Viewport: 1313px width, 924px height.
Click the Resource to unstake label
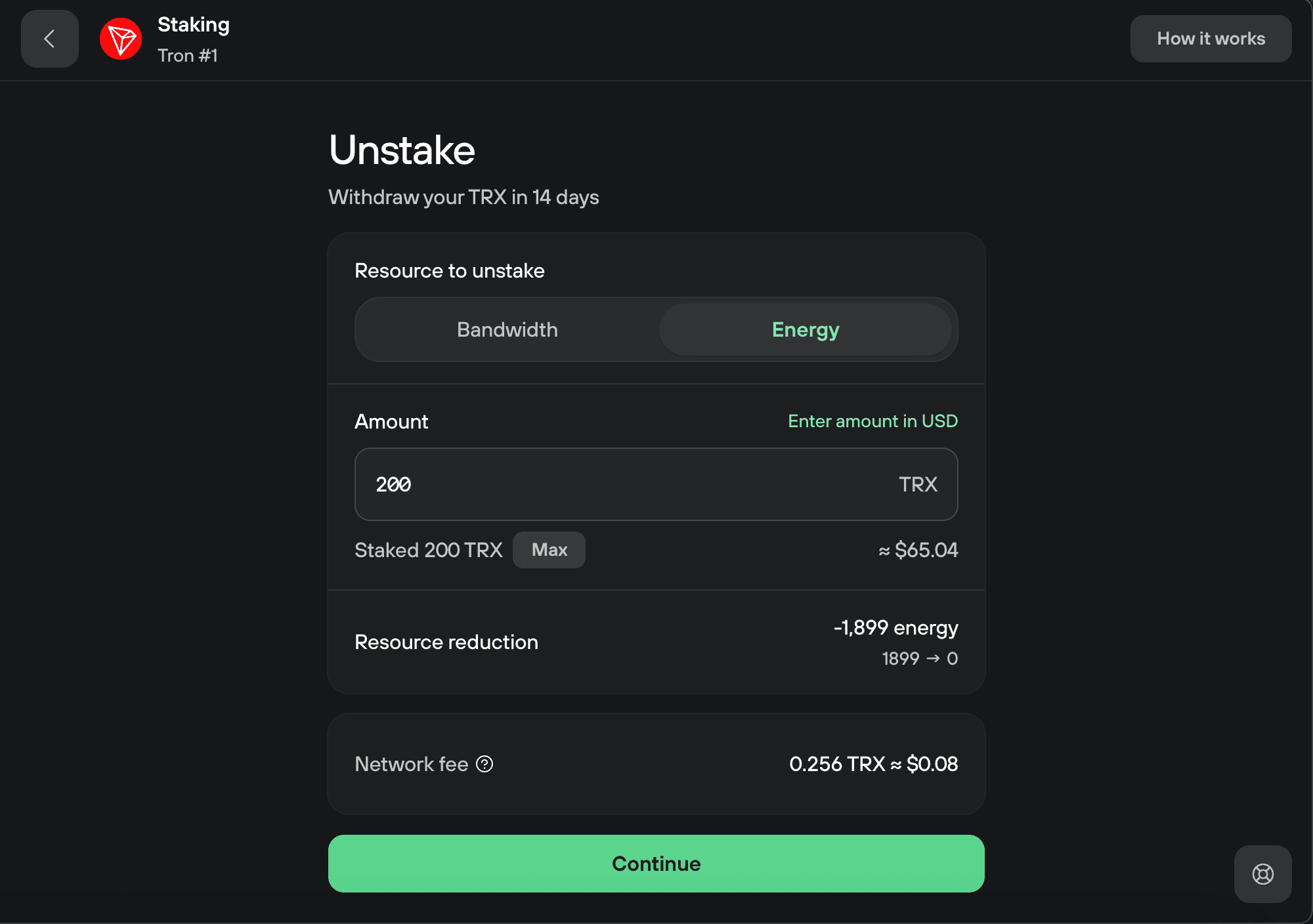pos(450,270)
